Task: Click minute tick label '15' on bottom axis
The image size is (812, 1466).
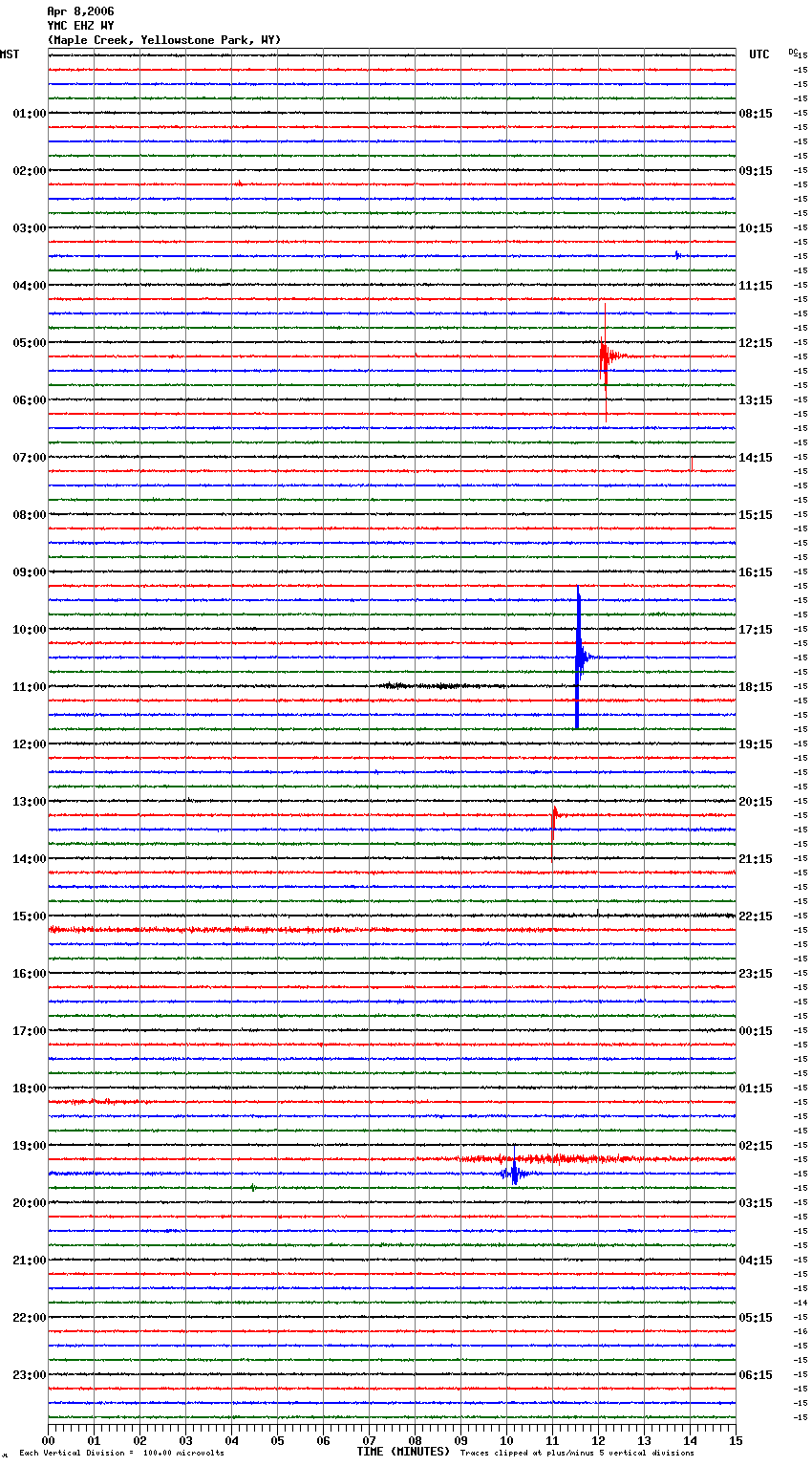Action: [x=736, y=1440]
